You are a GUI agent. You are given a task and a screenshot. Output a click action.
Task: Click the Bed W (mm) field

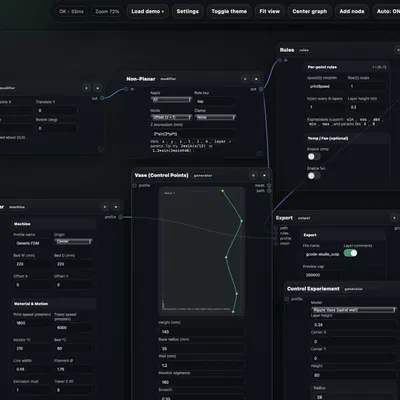click(32, 264)
